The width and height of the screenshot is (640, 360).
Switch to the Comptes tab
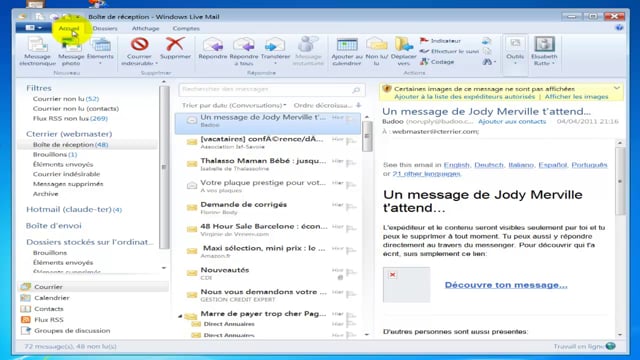[x=186, y=29]
